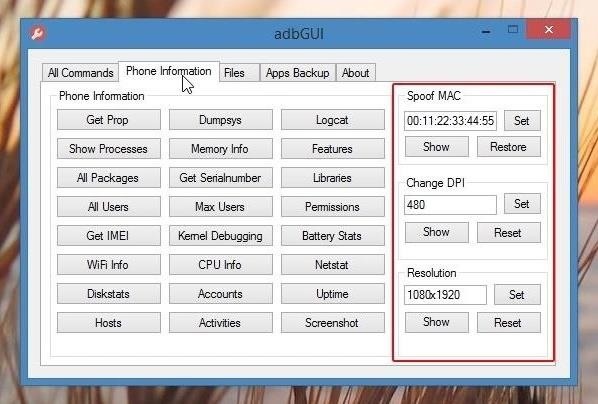Click the adbGUI wrench app icon
Screen dimensions: 598x404
point(38,33)
